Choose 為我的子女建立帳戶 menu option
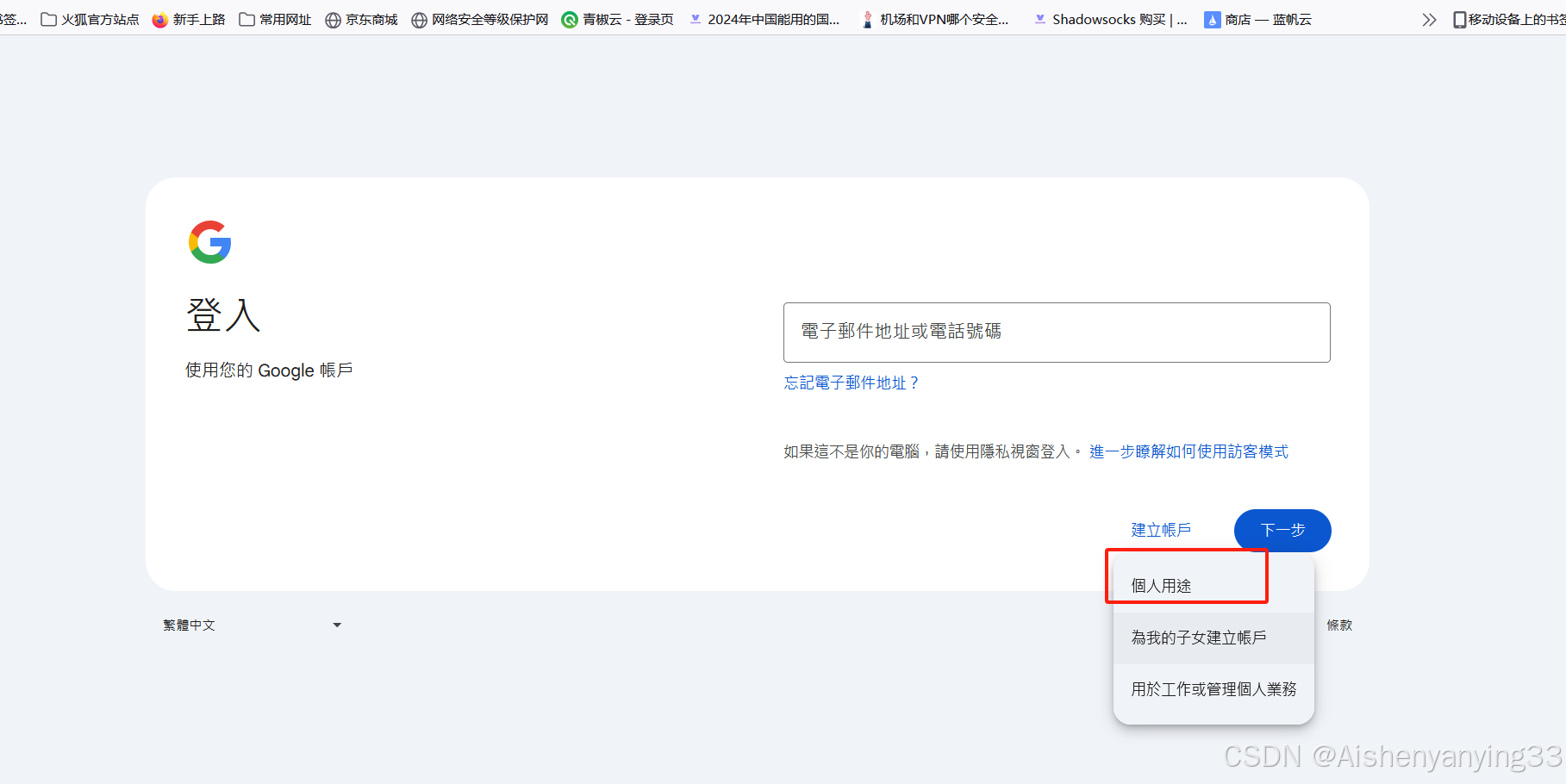The image size is (1566, 784). 1213,638
